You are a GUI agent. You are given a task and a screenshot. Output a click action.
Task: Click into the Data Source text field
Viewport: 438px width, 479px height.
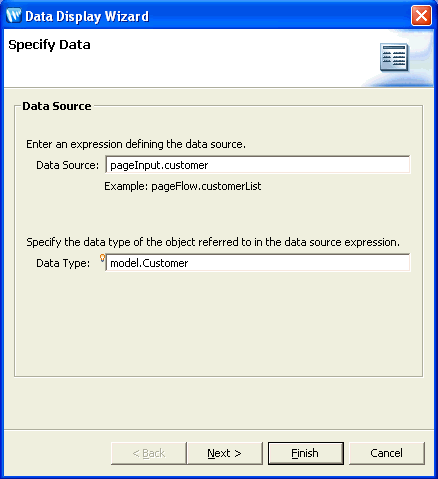click(258, 165)
